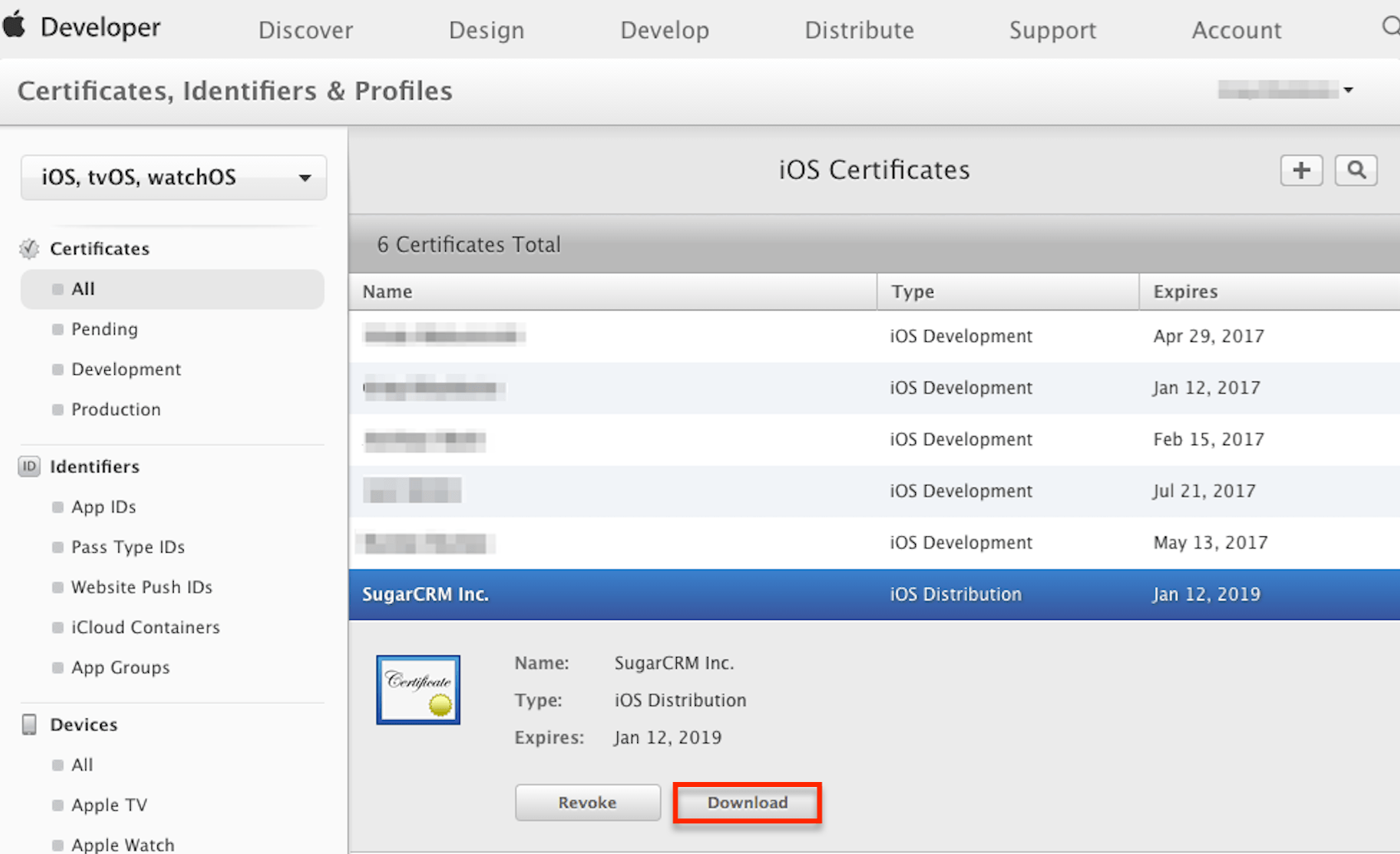Add a new certificate with plus button
Screen dimensions: 1400x854
(x=1302, y=170)
